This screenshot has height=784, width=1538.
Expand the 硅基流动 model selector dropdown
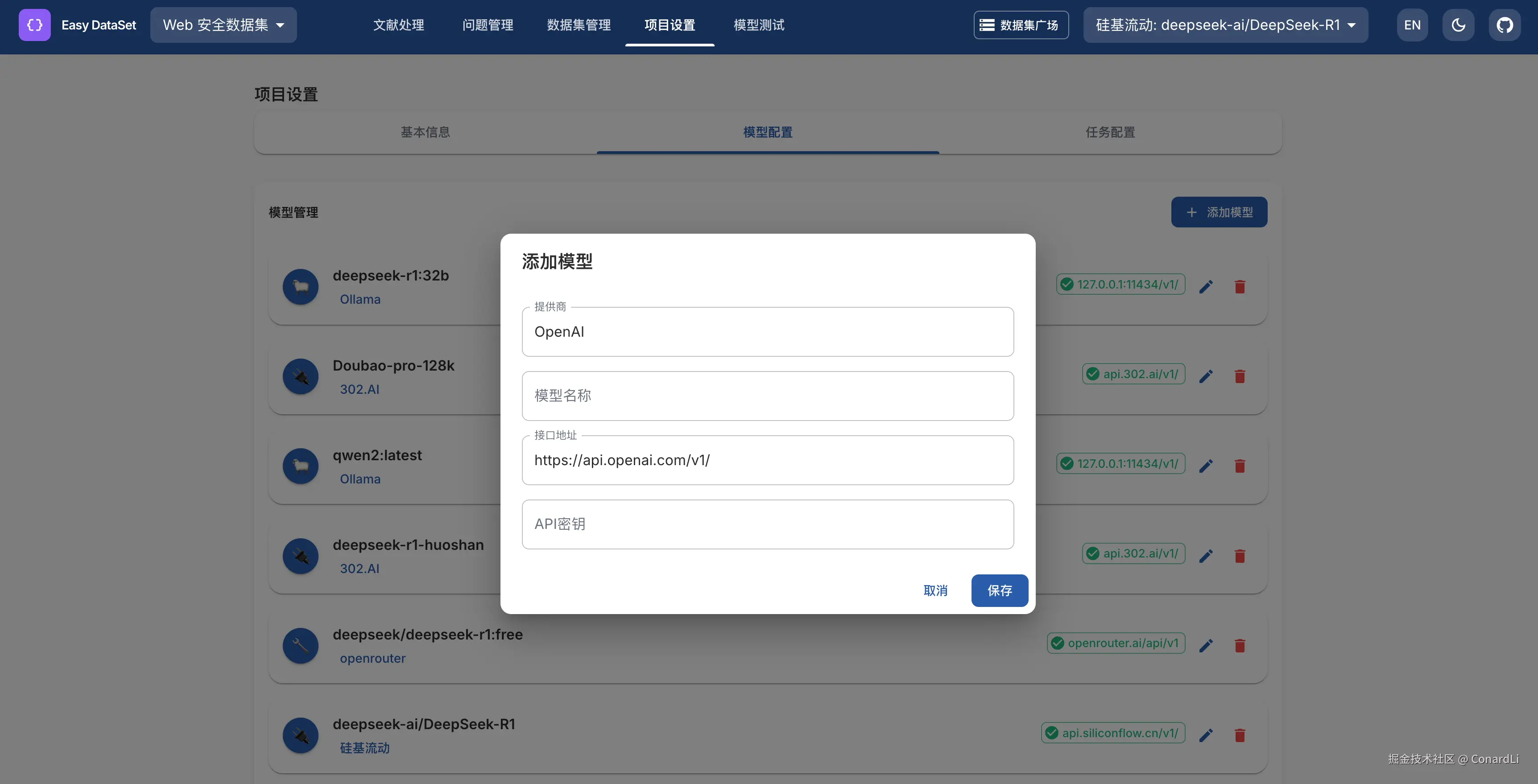pyautogui.click(x=1225, y=25)
